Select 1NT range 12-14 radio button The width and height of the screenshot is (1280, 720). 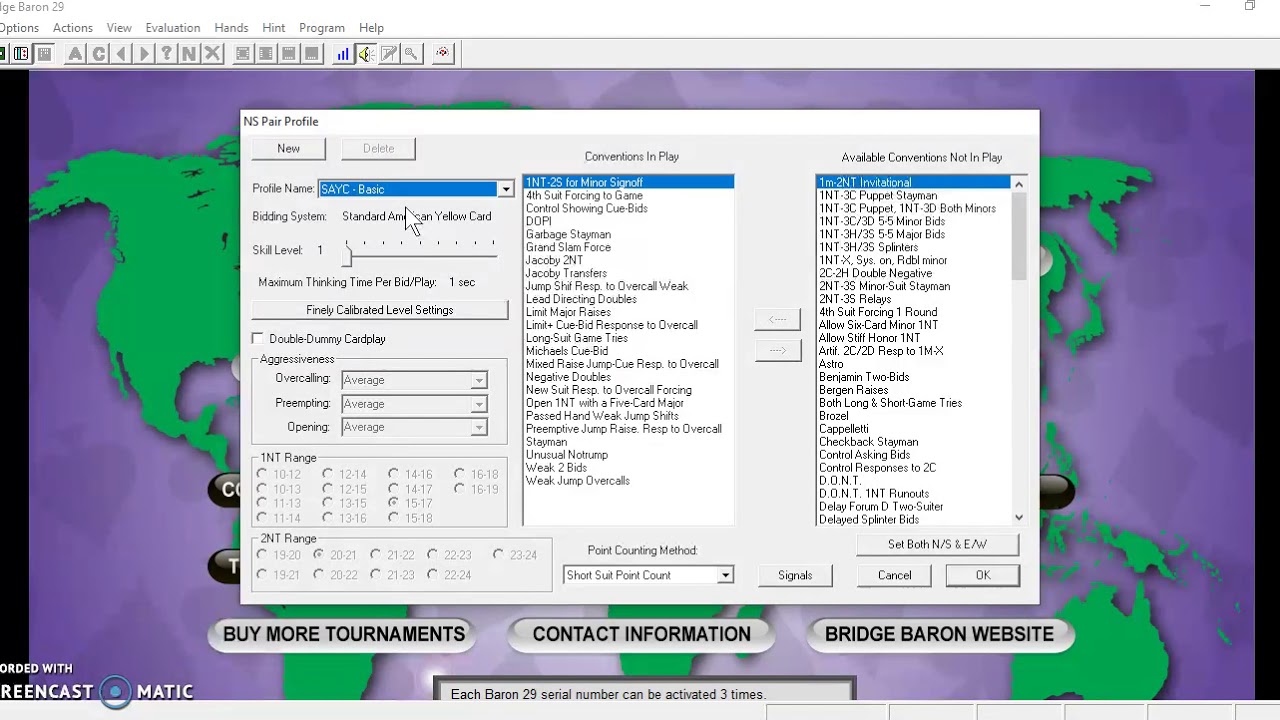pos(328,474)
